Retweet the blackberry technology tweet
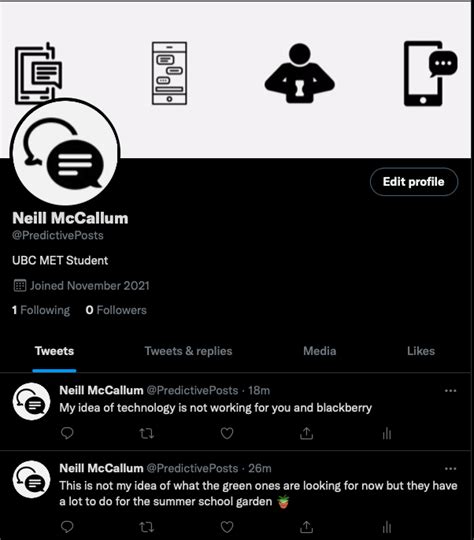This screenshot has height=540, width=474. pos(146,433)
